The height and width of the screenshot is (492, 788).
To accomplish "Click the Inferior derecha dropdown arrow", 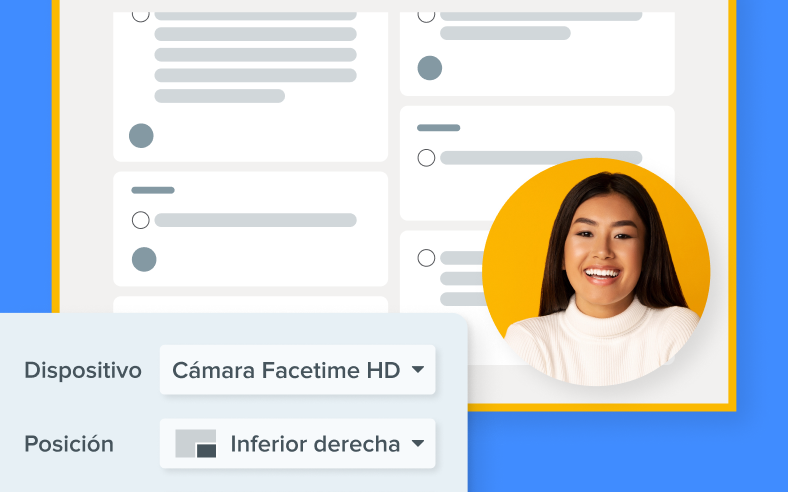I will pyautogui.click(x=418, y=443).
